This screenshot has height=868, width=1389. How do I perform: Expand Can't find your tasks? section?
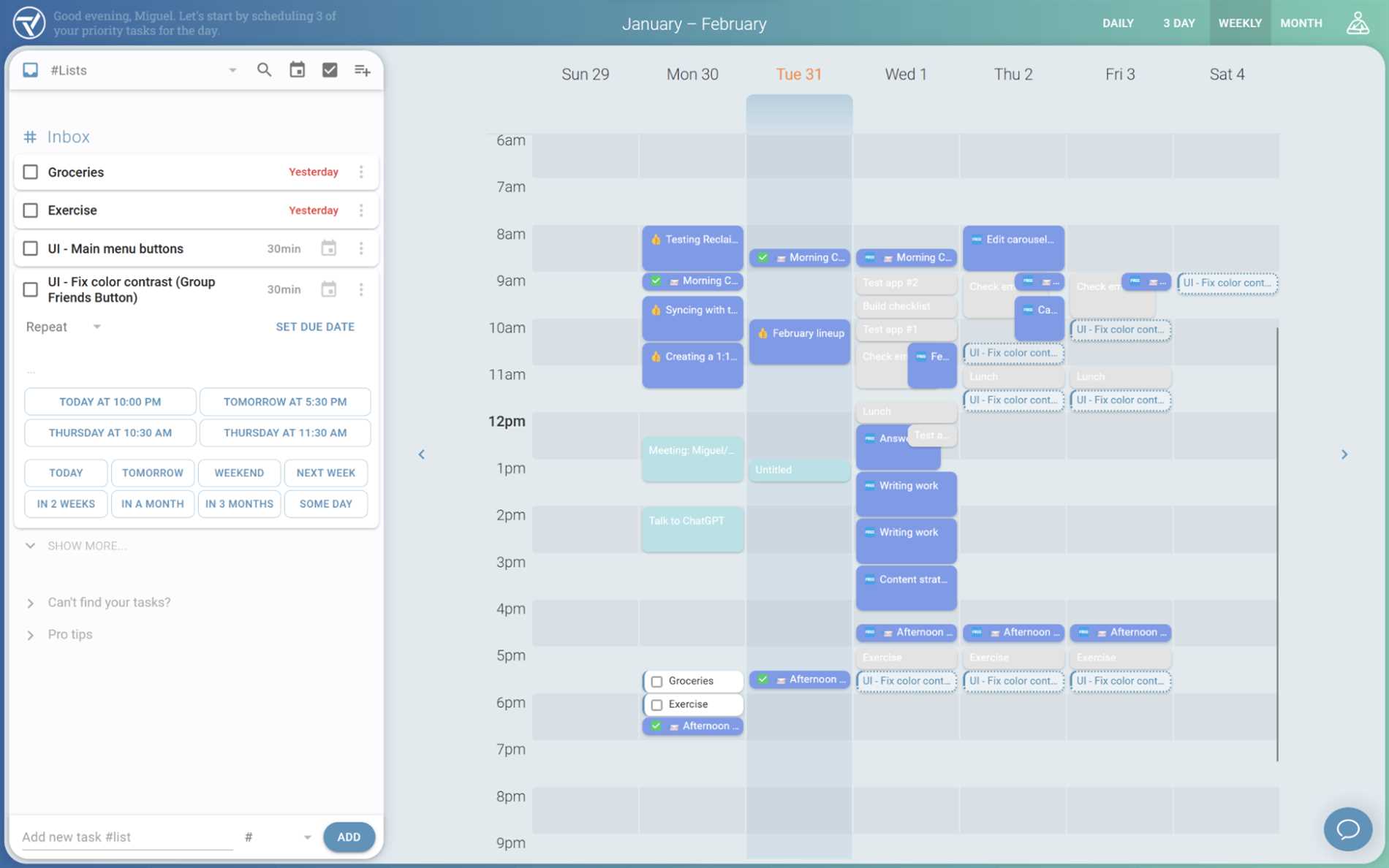point(99,602)
